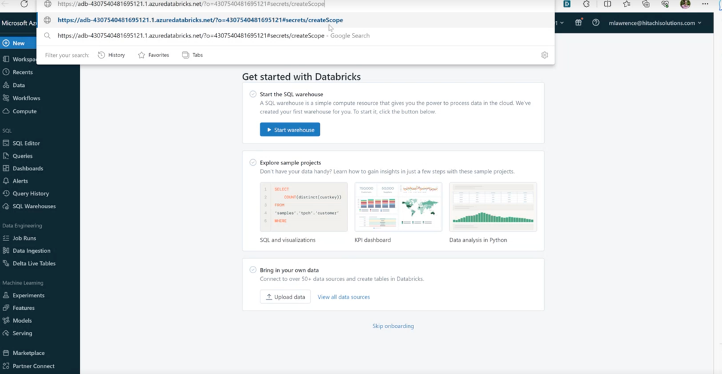Screen dimensions: 722x374
Task: Open the gift box what's new icon
Action: [x=578, y=23]
